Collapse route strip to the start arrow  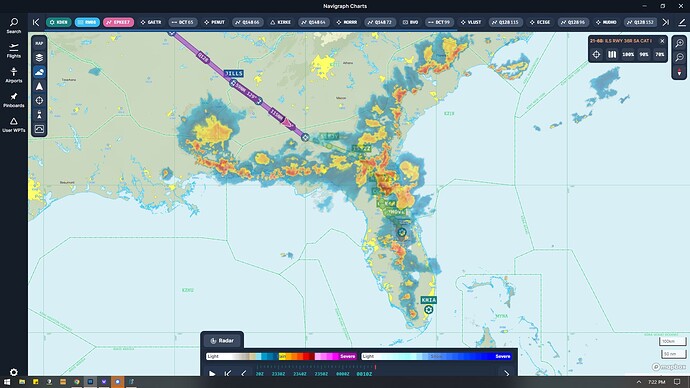click(36, 22)
